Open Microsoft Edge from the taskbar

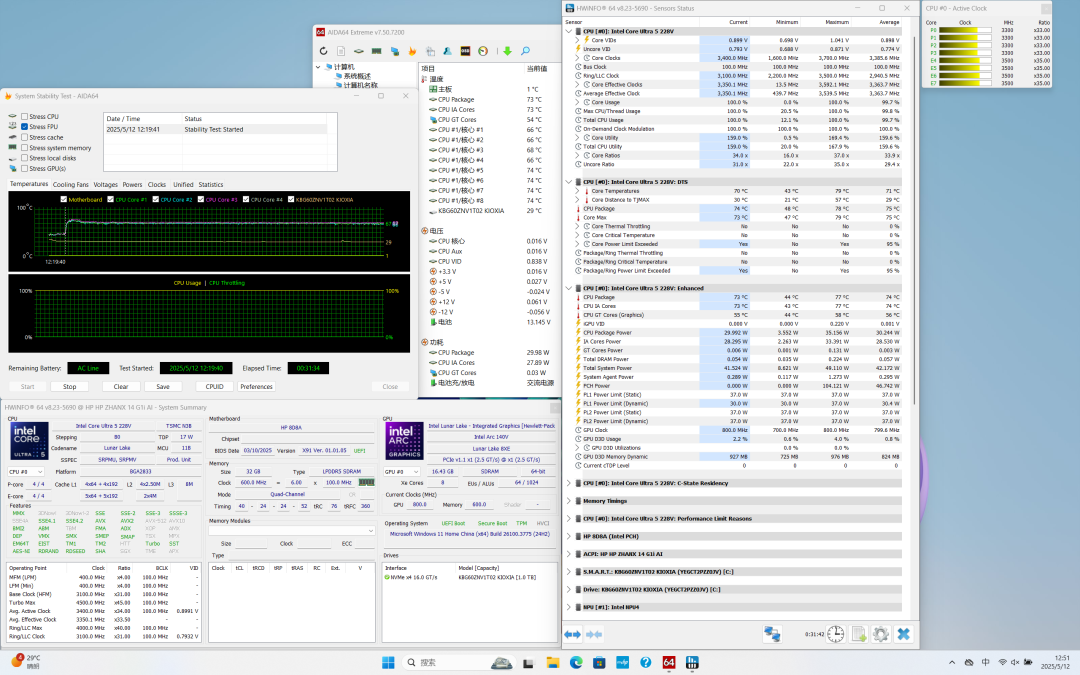576,663
